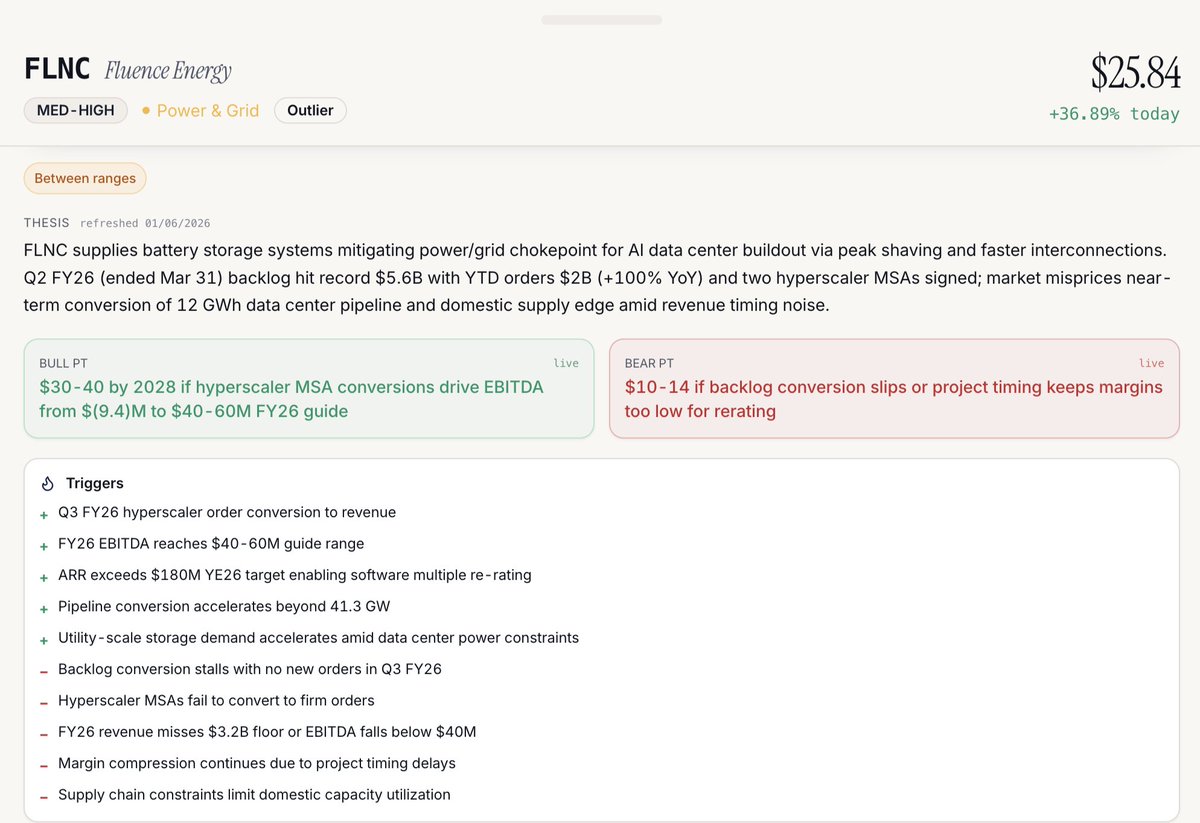Click the THESIS label
Viewport: 1200px width, 823px height.
click(x=47, y=223)
